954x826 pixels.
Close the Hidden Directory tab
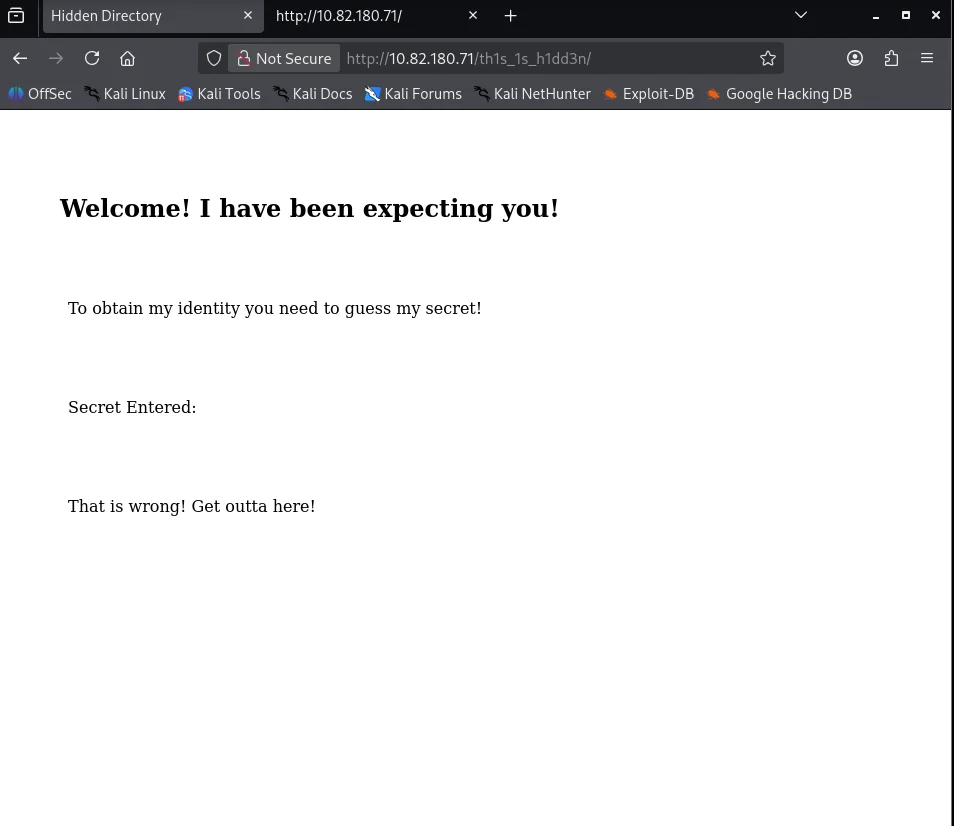click(x=248, y=15)
